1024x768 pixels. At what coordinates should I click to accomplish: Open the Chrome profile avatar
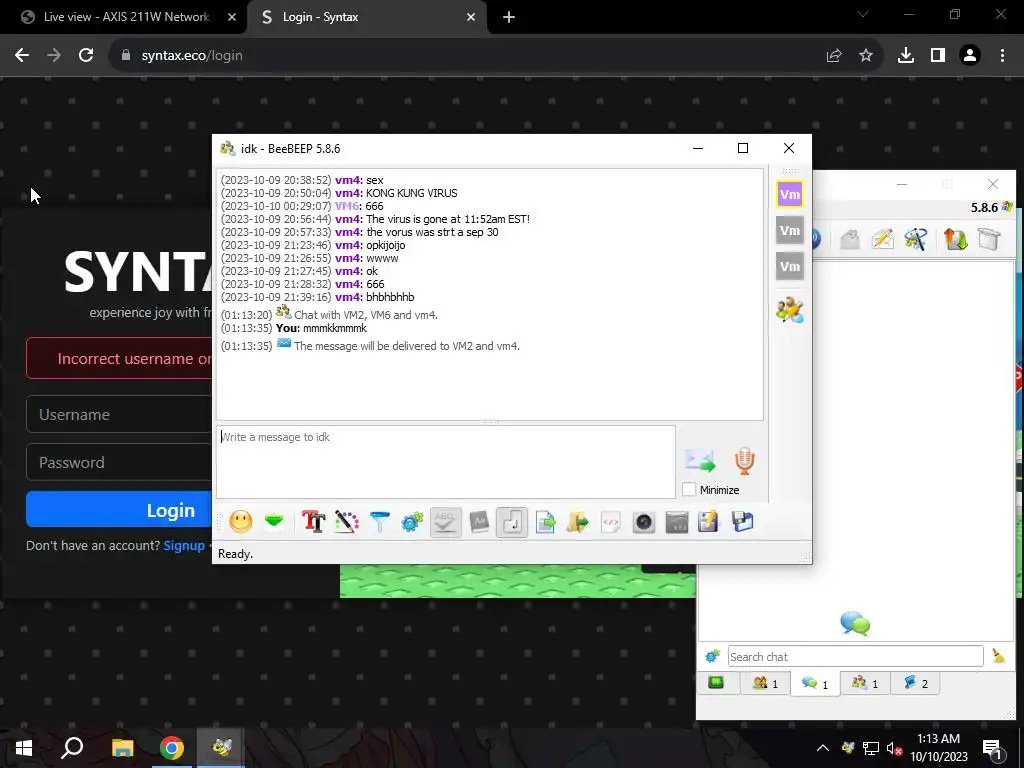[970, 56]
